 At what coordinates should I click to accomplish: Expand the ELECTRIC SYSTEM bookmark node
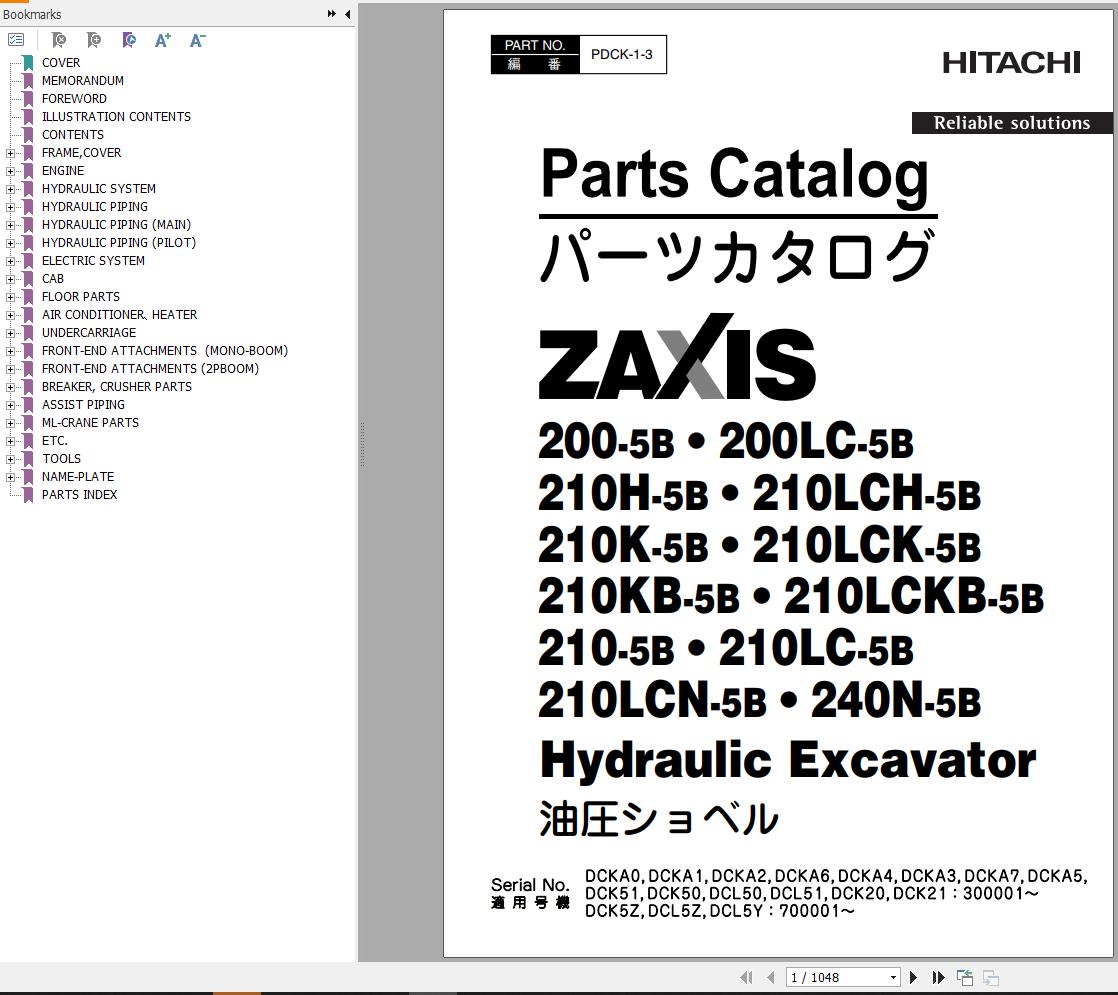click(x=10, y=261)
